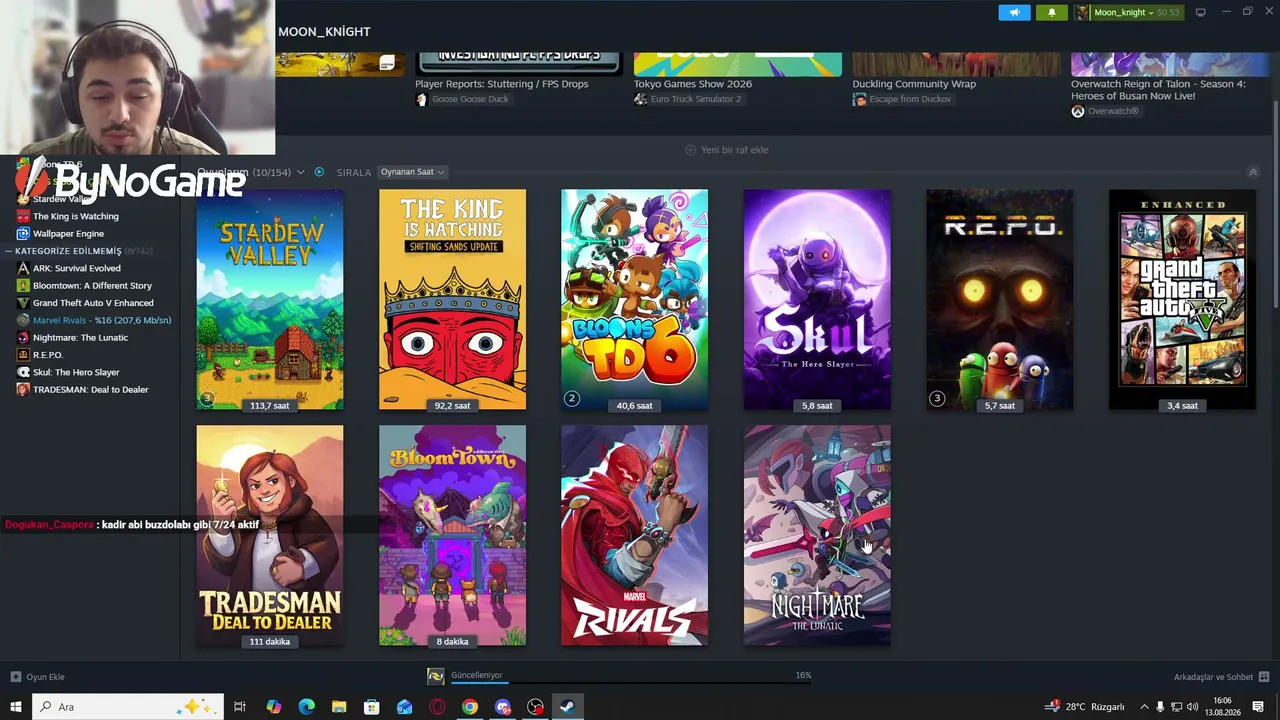Open the Stardew Valley cover
Viewport: 1280px width, 720px height.
pos(270,299)
